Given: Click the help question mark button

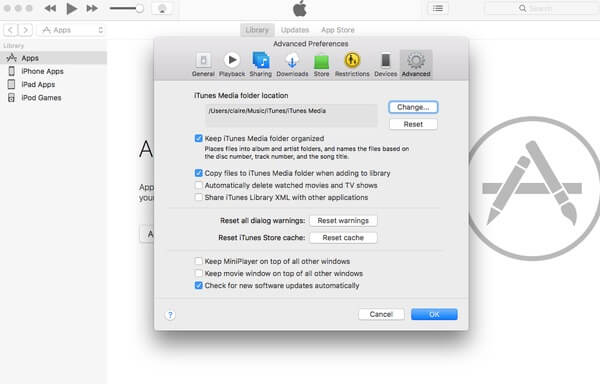Looking at the screenshot, I should click(x=170, y=315).
